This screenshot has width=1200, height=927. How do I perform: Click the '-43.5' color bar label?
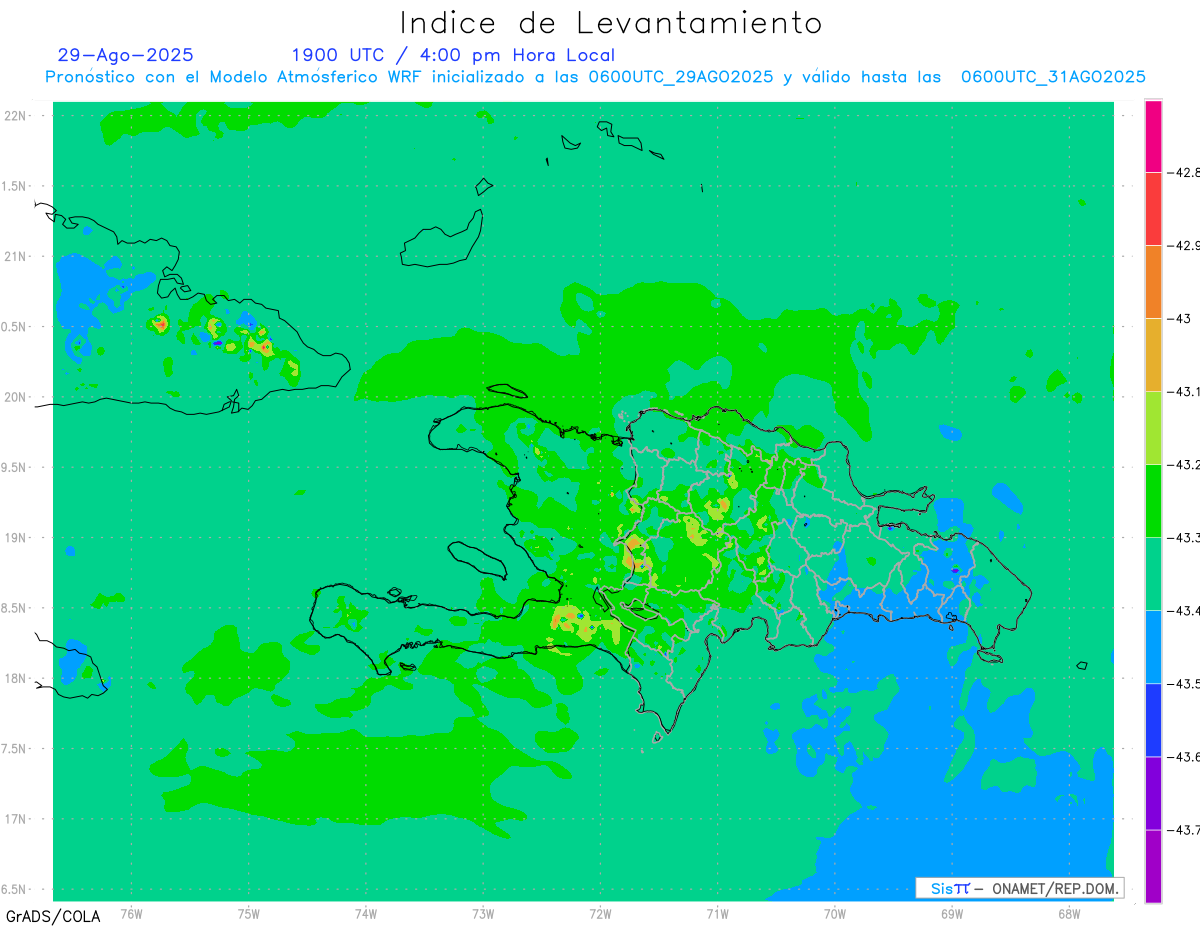click(x=1184, y=684)
